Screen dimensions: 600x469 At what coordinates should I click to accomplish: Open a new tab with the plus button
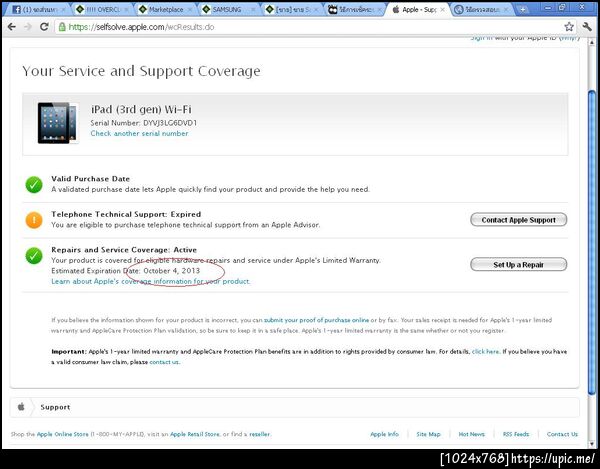(523, 10)
